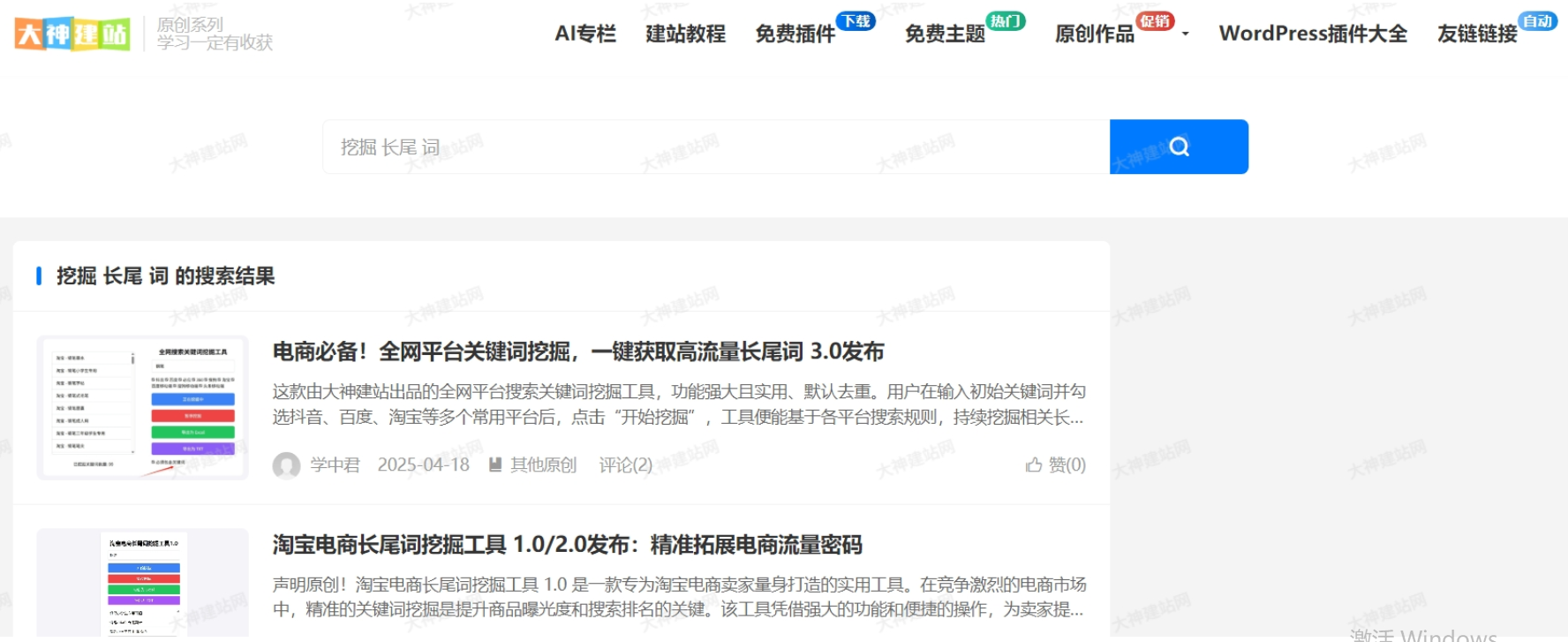Viewport: 1568px width, 642px height.
Task: Open 评论(2) comments link
Action: click(x=626, y=465)
